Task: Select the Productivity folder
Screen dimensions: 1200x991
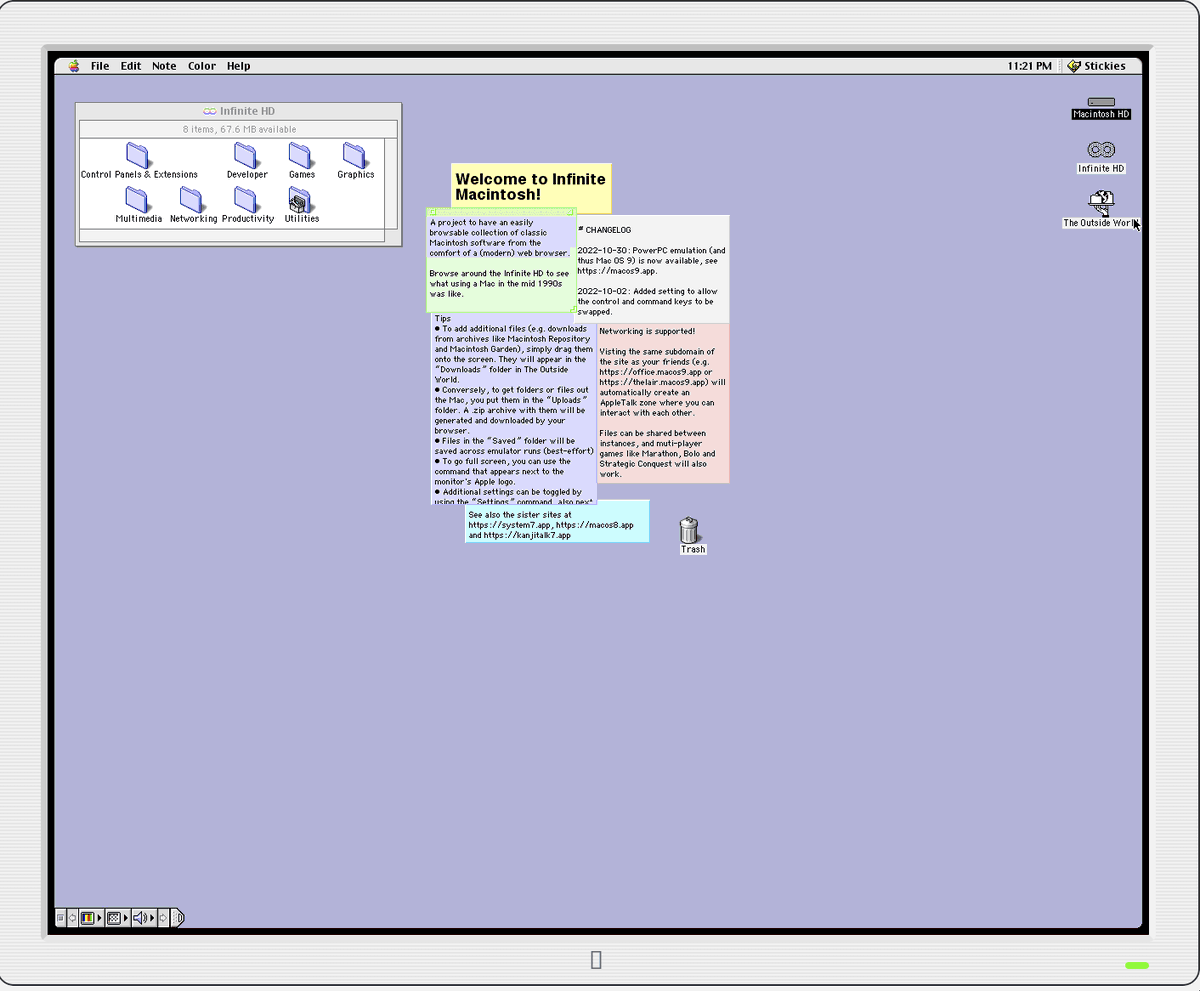Action: 247,205
